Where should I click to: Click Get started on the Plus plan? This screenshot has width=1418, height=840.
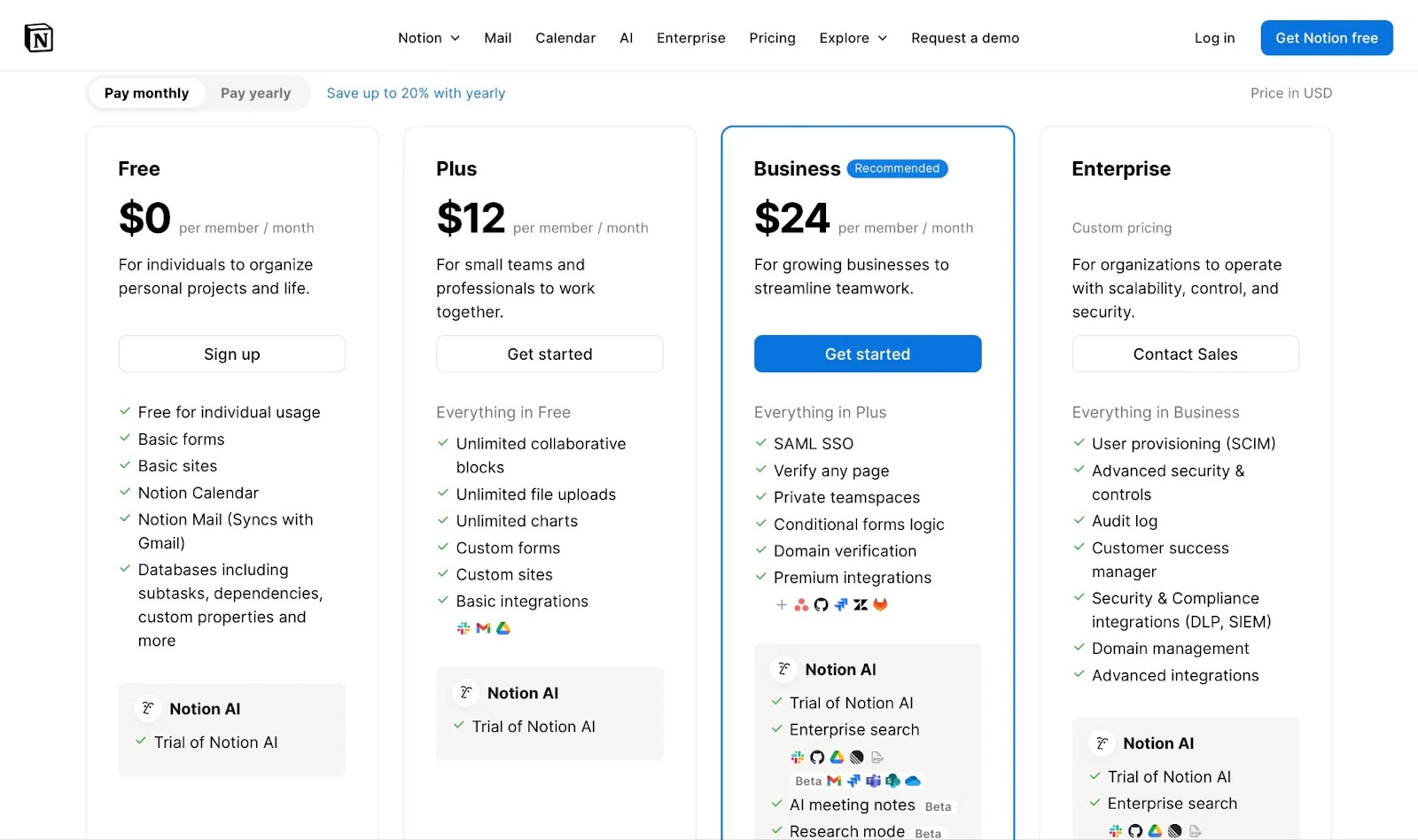point(549,354)
